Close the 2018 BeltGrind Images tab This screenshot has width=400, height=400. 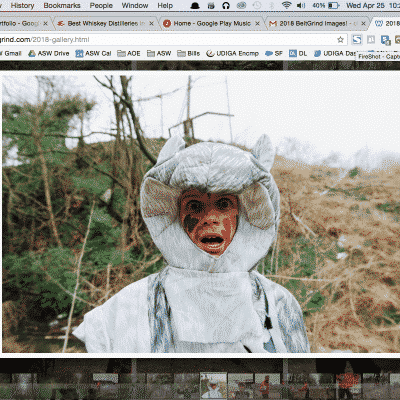[363, 24]
